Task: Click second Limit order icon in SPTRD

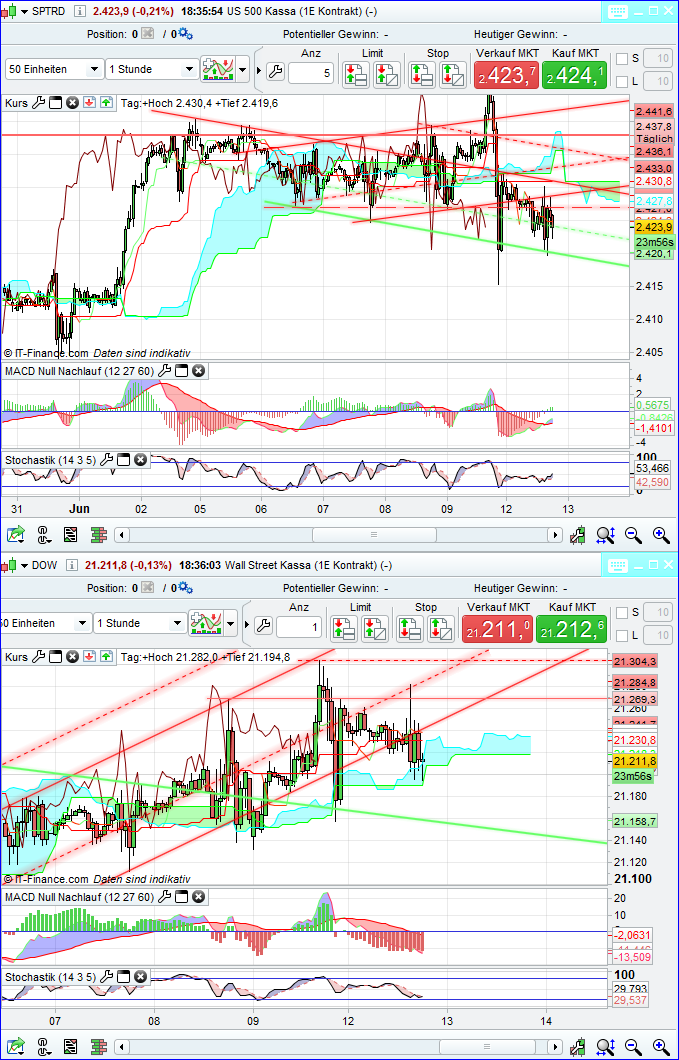Action: 388,74
